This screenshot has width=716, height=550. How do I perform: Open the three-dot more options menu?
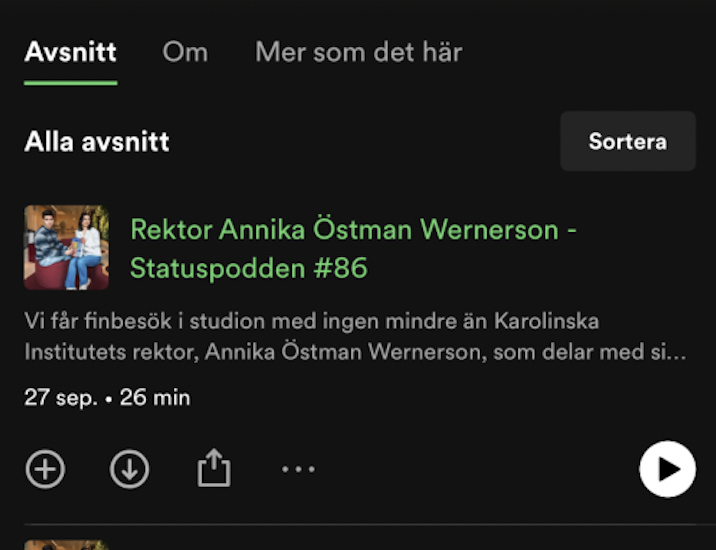point(298,469)
